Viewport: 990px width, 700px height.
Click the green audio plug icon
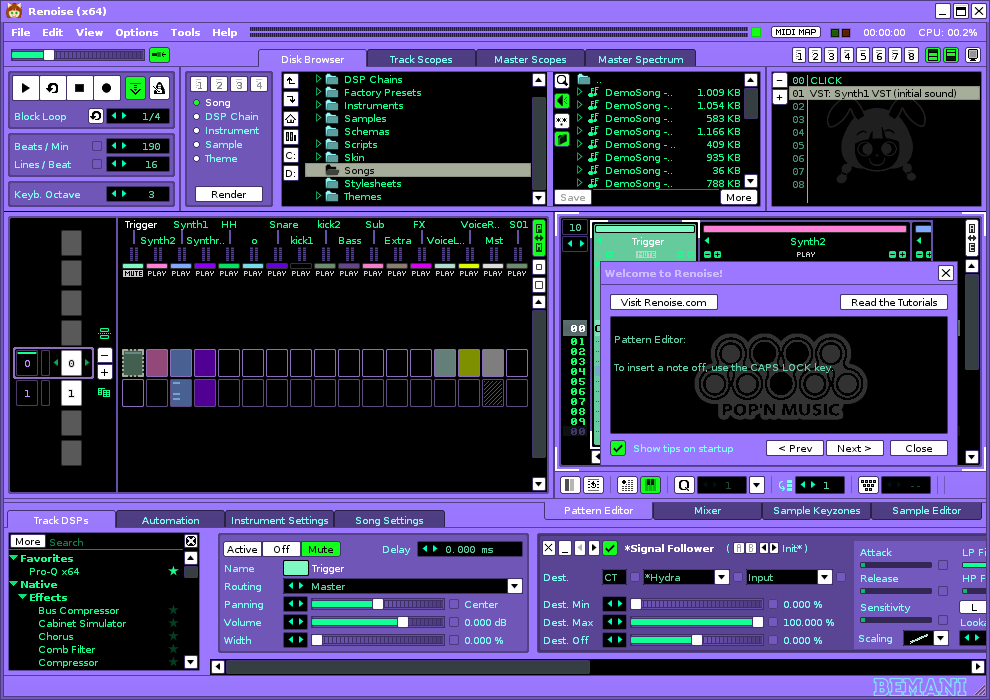(159, 55)
